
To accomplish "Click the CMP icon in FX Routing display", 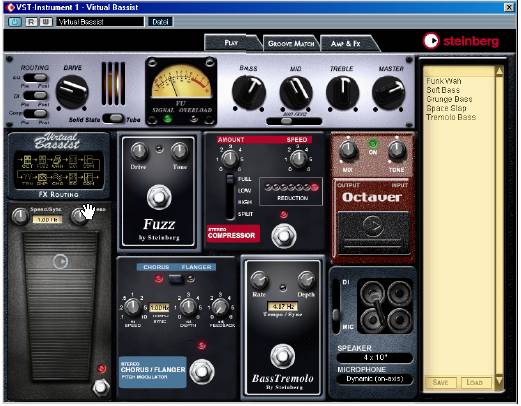I will [42, 179].
